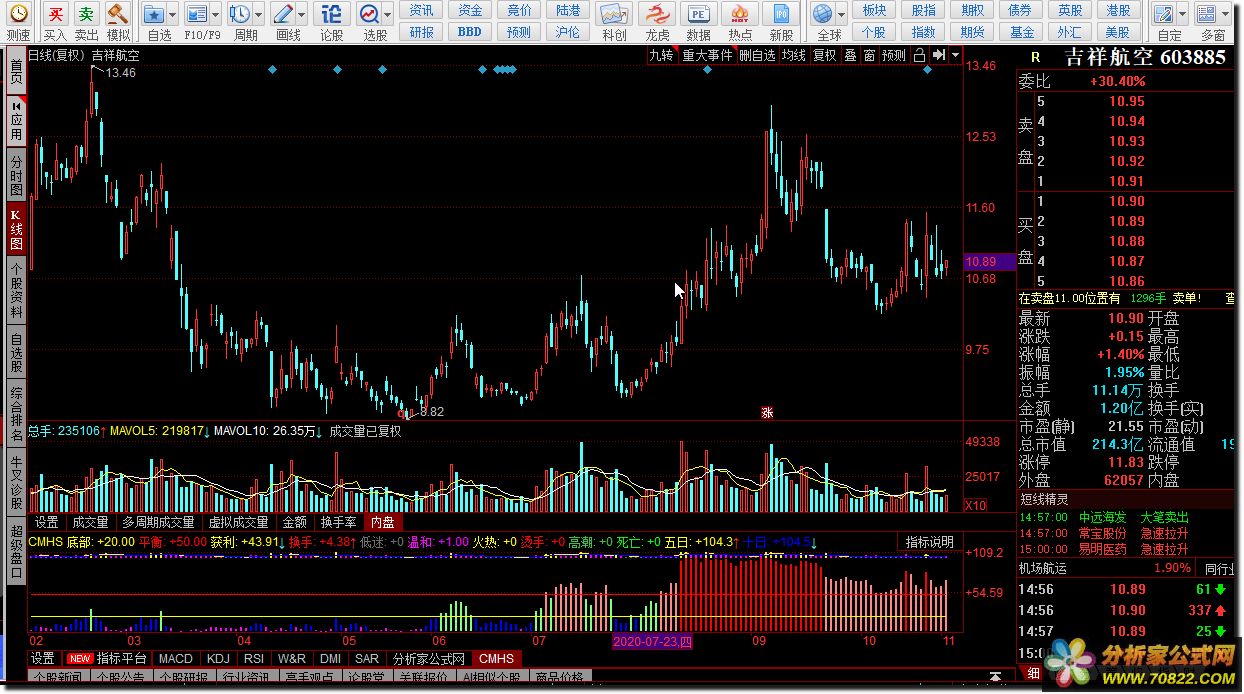The image size is (1244, 694).
Task: Toggle the 复权 adjustment in chart toolbar
Action: click(825, 56)
